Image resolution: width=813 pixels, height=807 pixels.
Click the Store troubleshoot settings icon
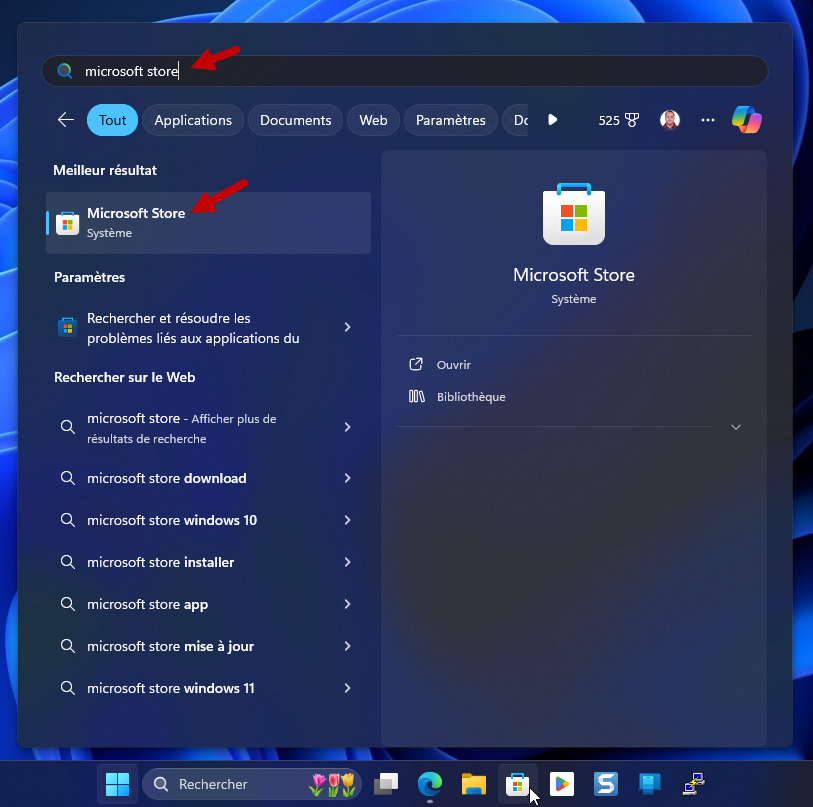tap(67, 327)
